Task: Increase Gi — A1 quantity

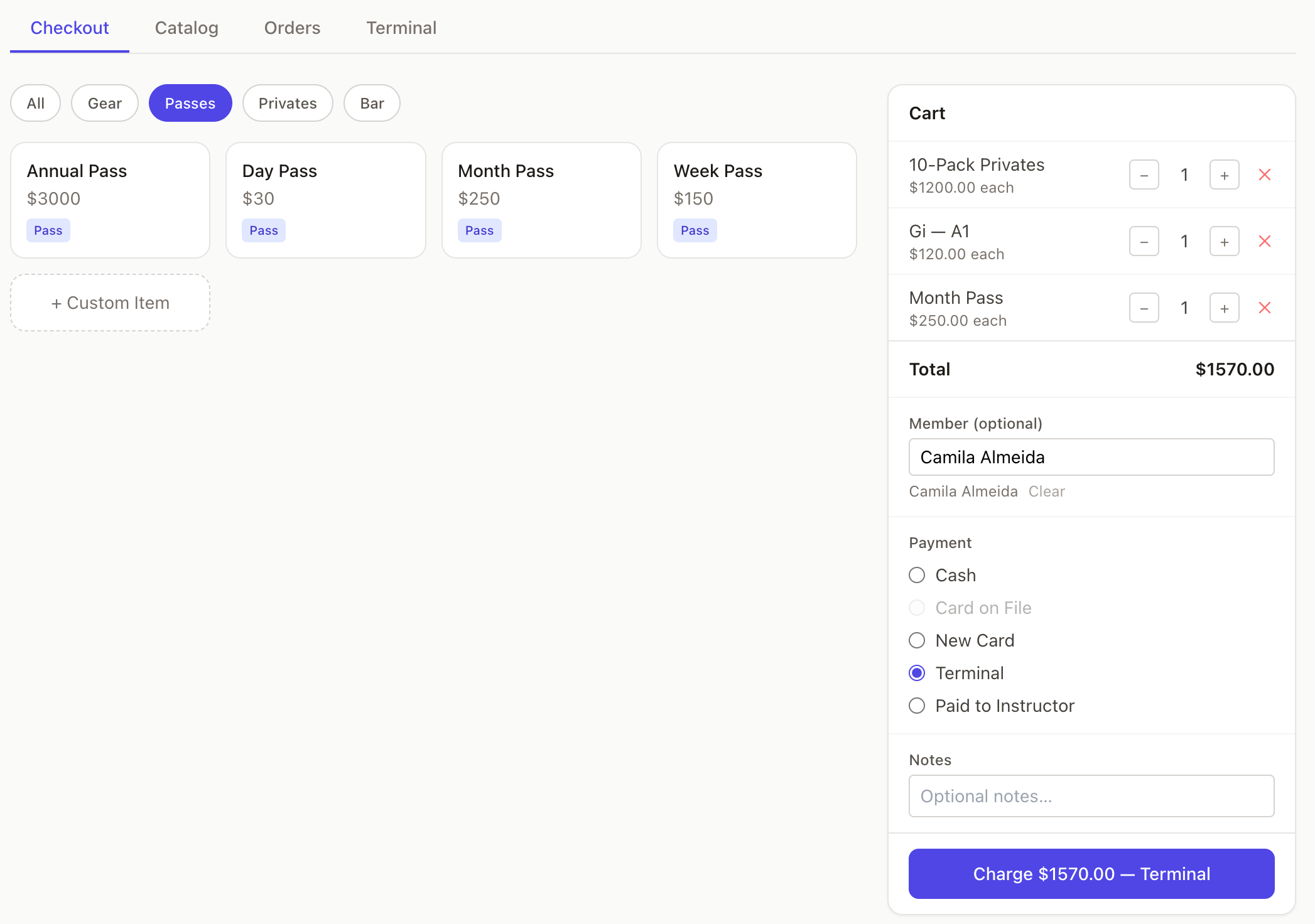Action: point(1224,242)
